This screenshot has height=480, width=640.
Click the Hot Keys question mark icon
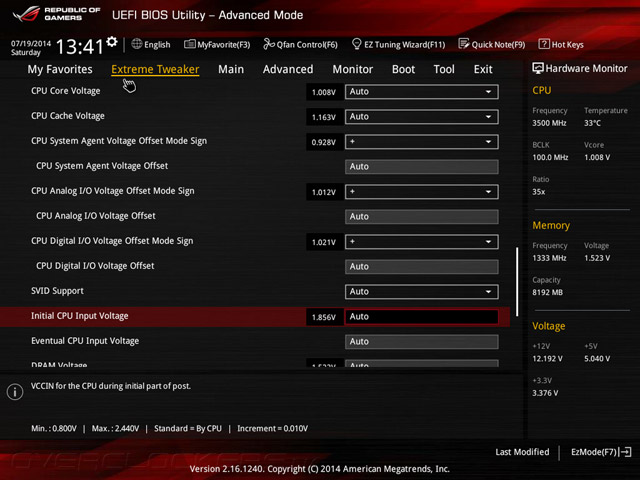coord(544,44)
